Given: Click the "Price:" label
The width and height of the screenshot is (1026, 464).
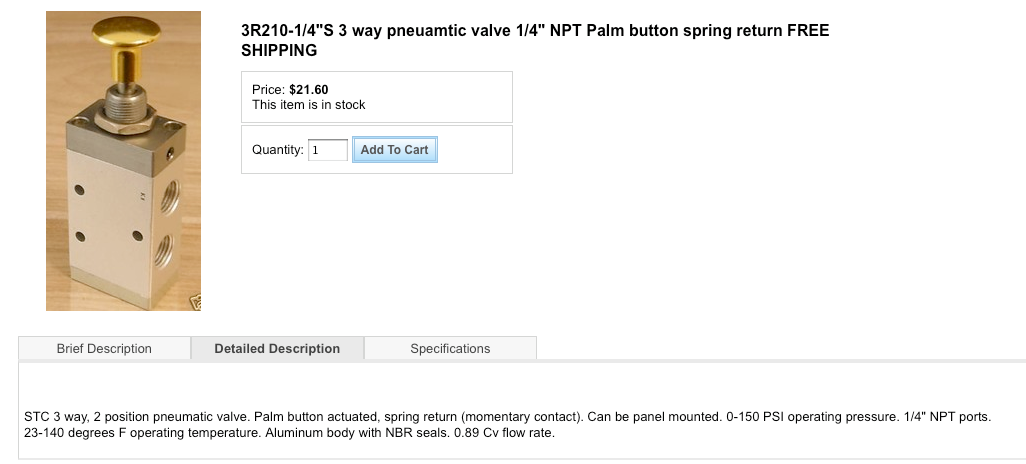Looking at the screenshot, I should (268, 90).
